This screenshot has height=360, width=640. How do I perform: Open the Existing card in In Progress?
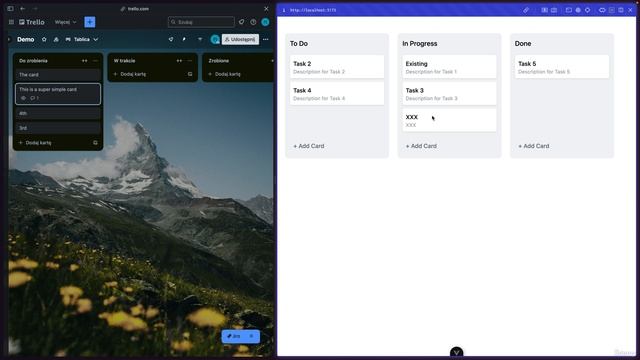point(449,67)
